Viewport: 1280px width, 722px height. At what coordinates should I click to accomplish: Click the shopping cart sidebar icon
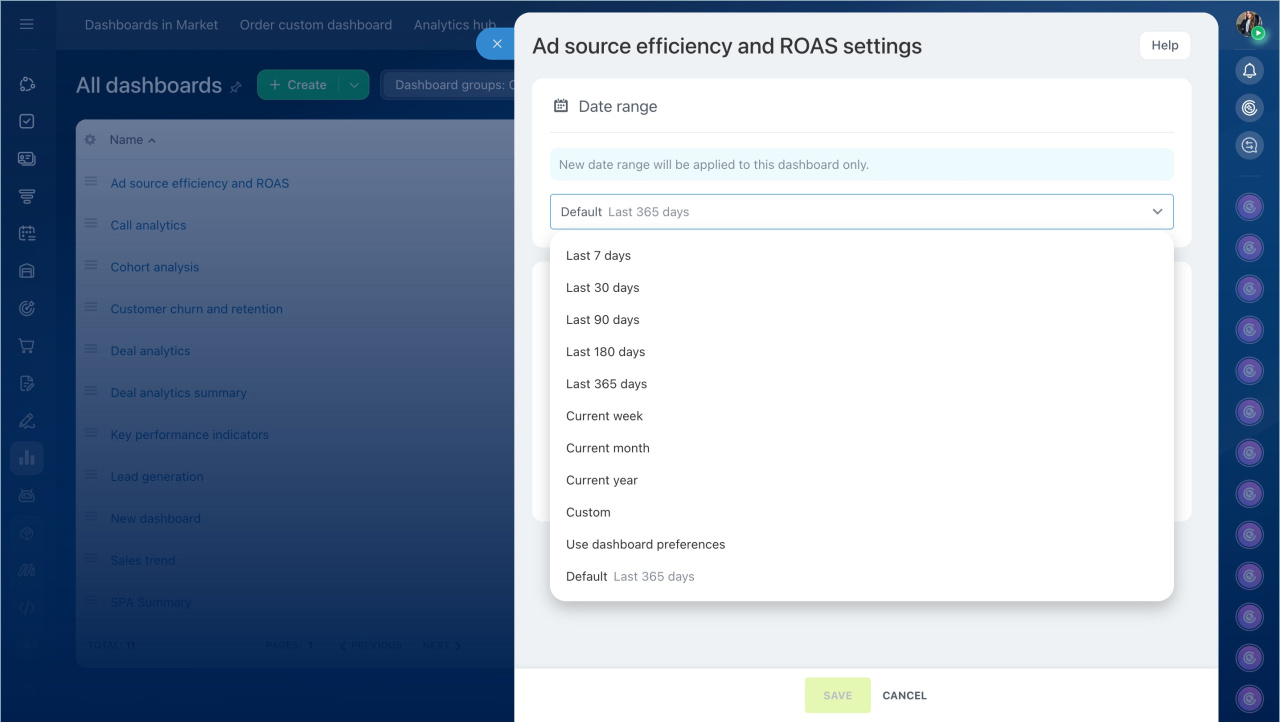tap(27, 346)
